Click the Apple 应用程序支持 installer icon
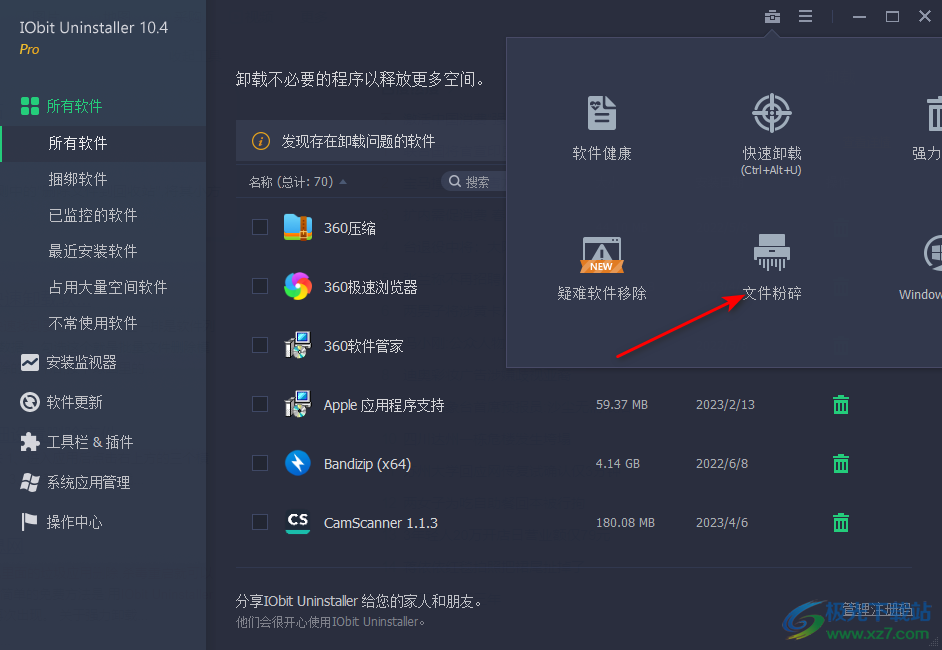This screenshot has height=650, width=942. [297, 404]
